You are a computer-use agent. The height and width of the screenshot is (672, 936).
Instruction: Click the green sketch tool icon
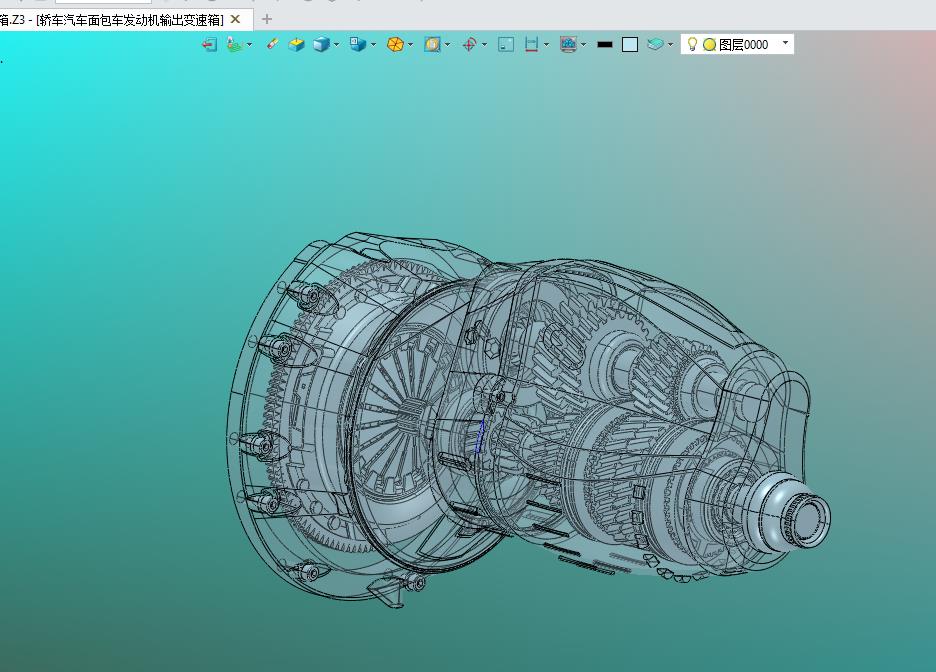(233, 44)
